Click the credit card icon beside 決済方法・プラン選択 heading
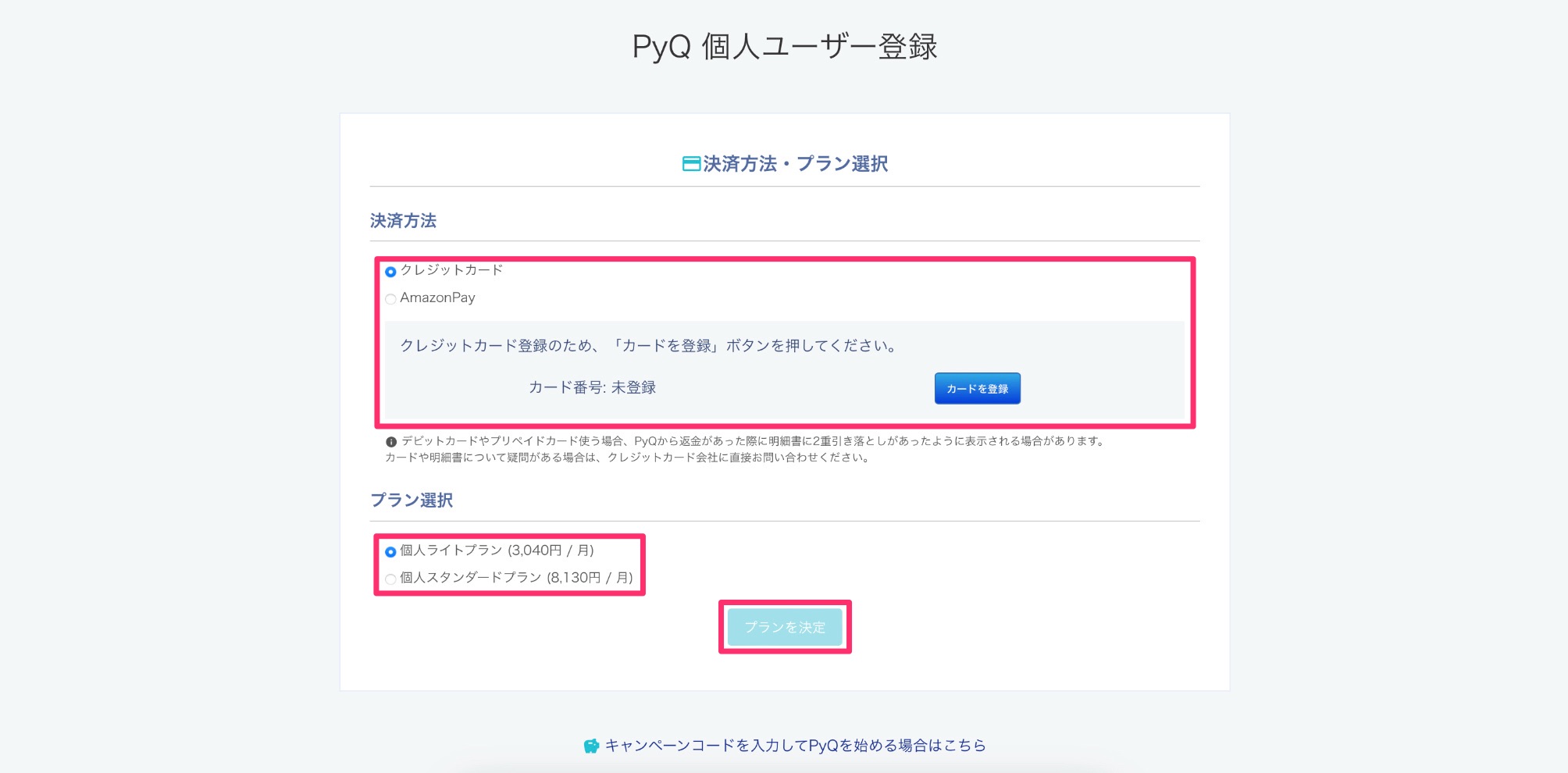Screen dimensions: 1568x773 click(690, 164)
